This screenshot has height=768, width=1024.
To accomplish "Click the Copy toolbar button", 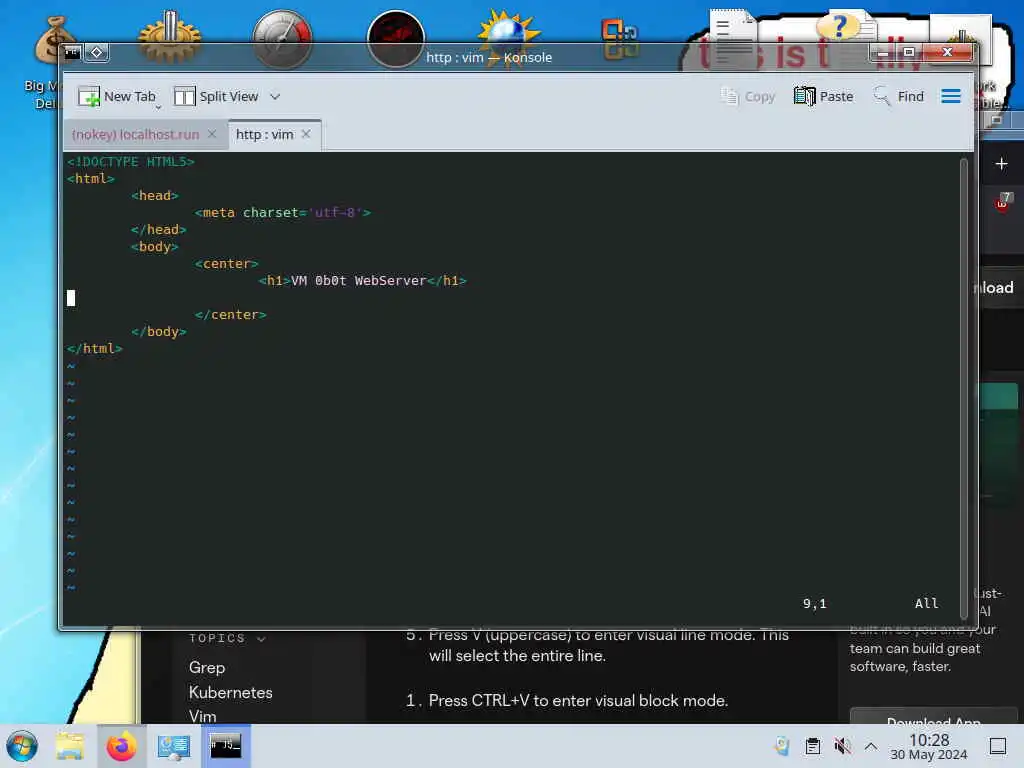I will pyautogui.click(x=748, y=97).
